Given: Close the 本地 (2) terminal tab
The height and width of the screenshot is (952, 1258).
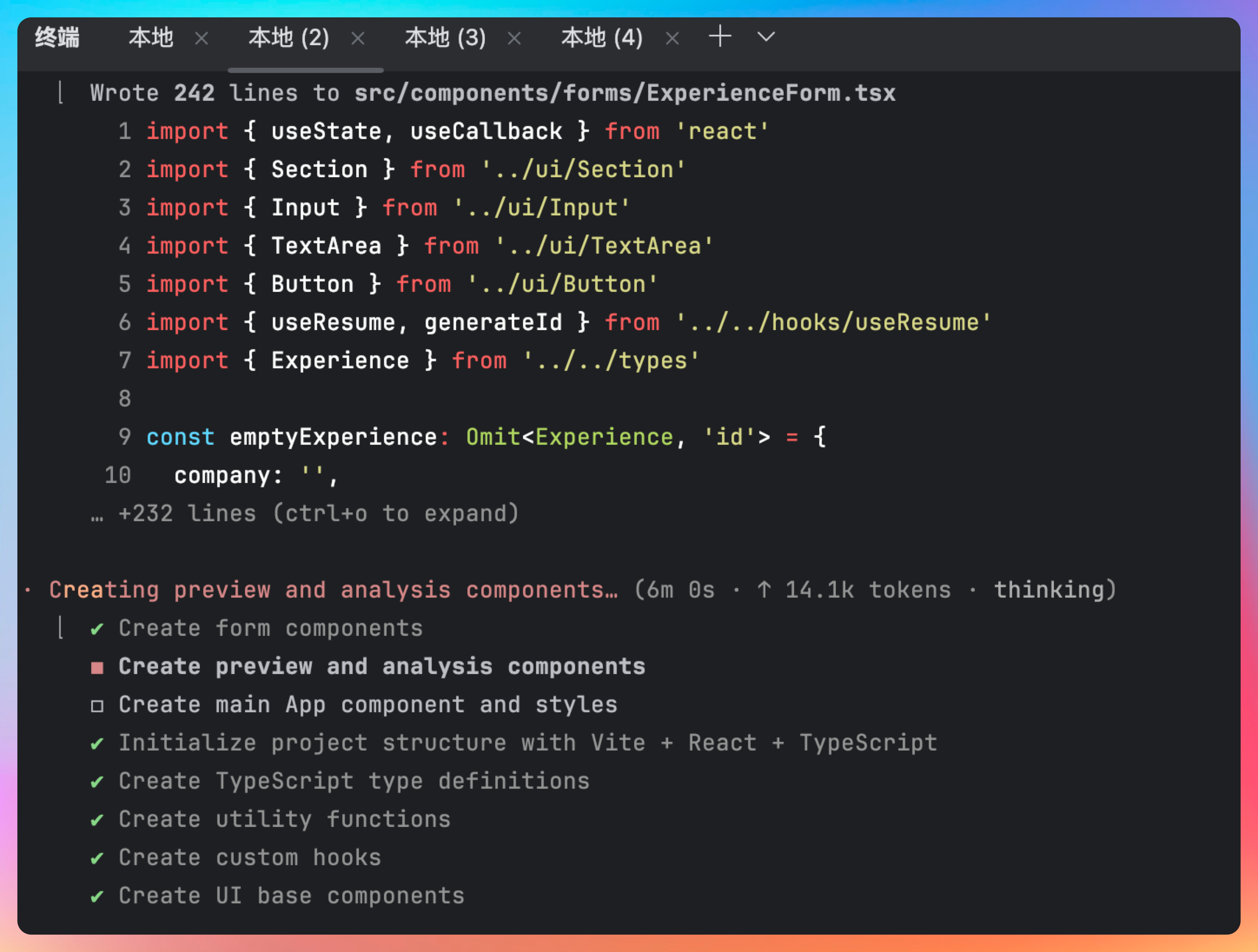Looking at the screenshot, I should pyautogui.click(x=358, y=39).
